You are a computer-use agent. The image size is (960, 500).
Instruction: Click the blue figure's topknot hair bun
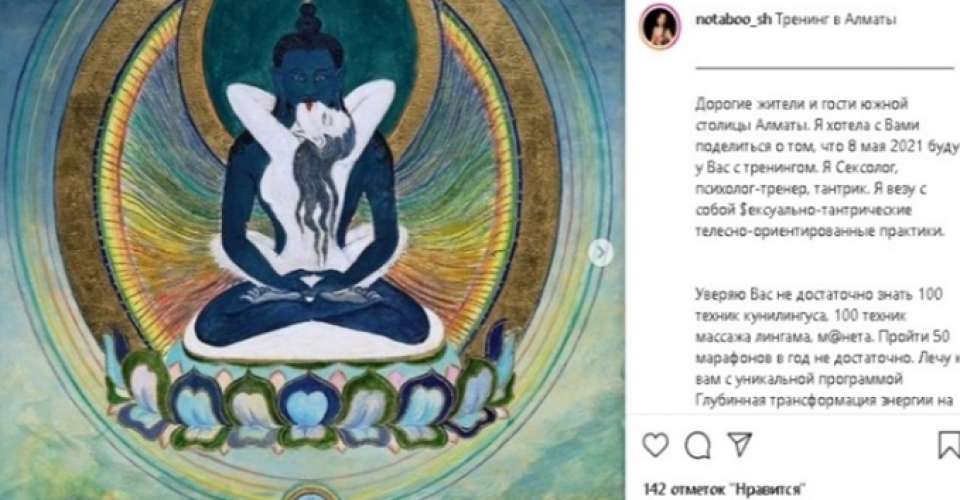[x=307, y=24]
